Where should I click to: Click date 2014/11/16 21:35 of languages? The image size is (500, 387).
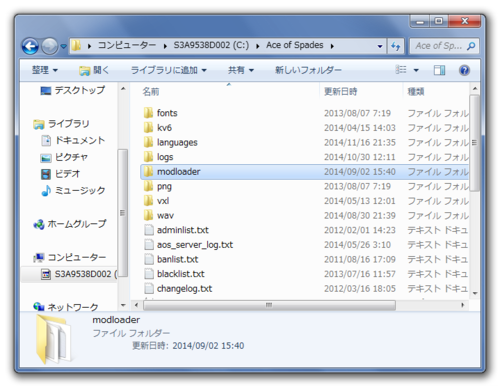coord(360,143)
